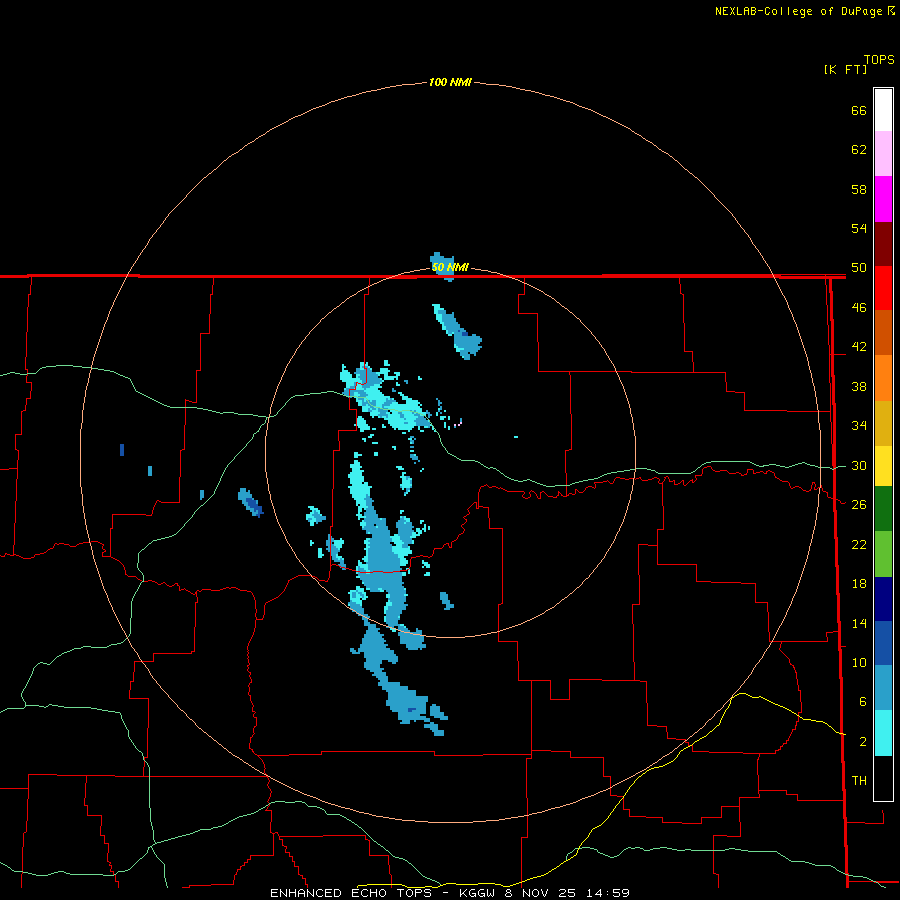Click the TH legend label
Screen dimensions: 900x900
coord(859,780)
